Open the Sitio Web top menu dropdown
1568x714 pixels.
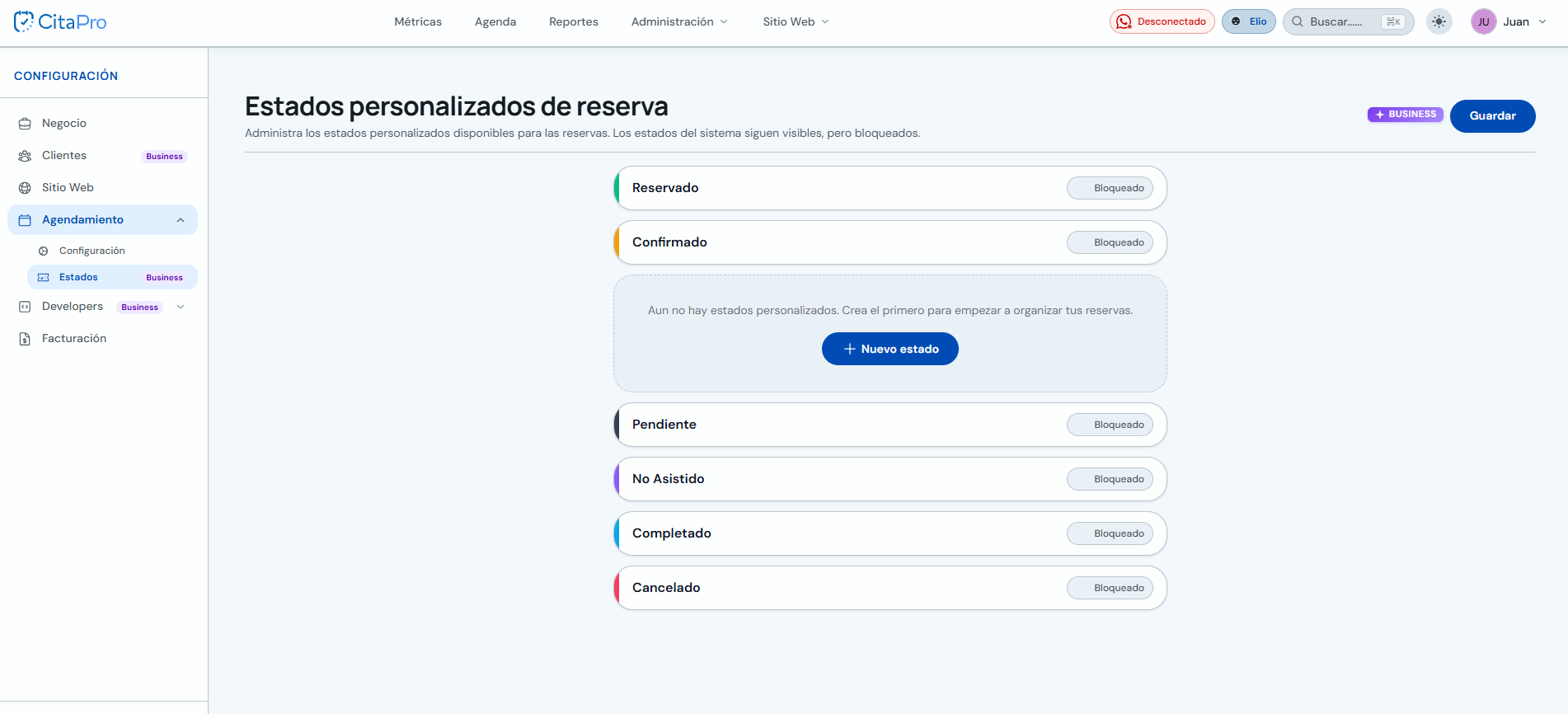(796, 21)
